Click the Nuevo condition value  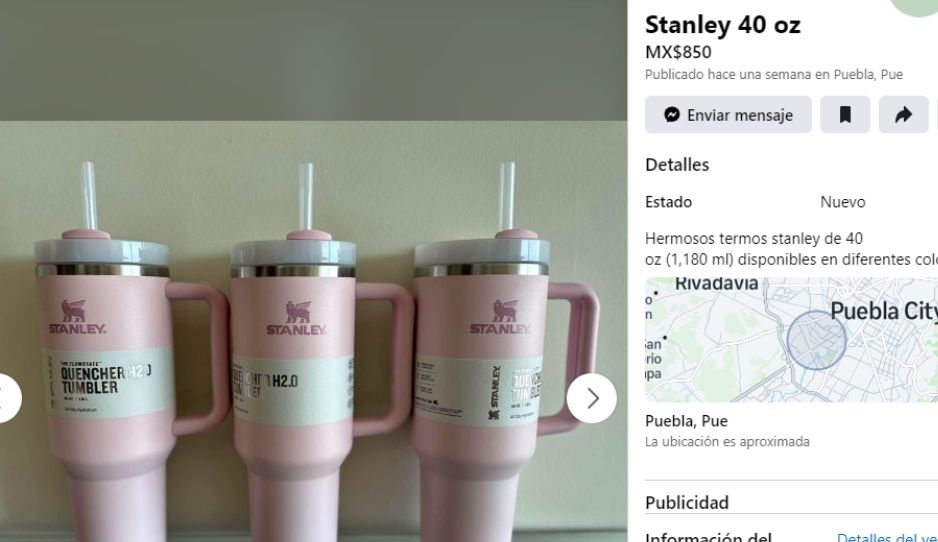click(x=842, y=202)
